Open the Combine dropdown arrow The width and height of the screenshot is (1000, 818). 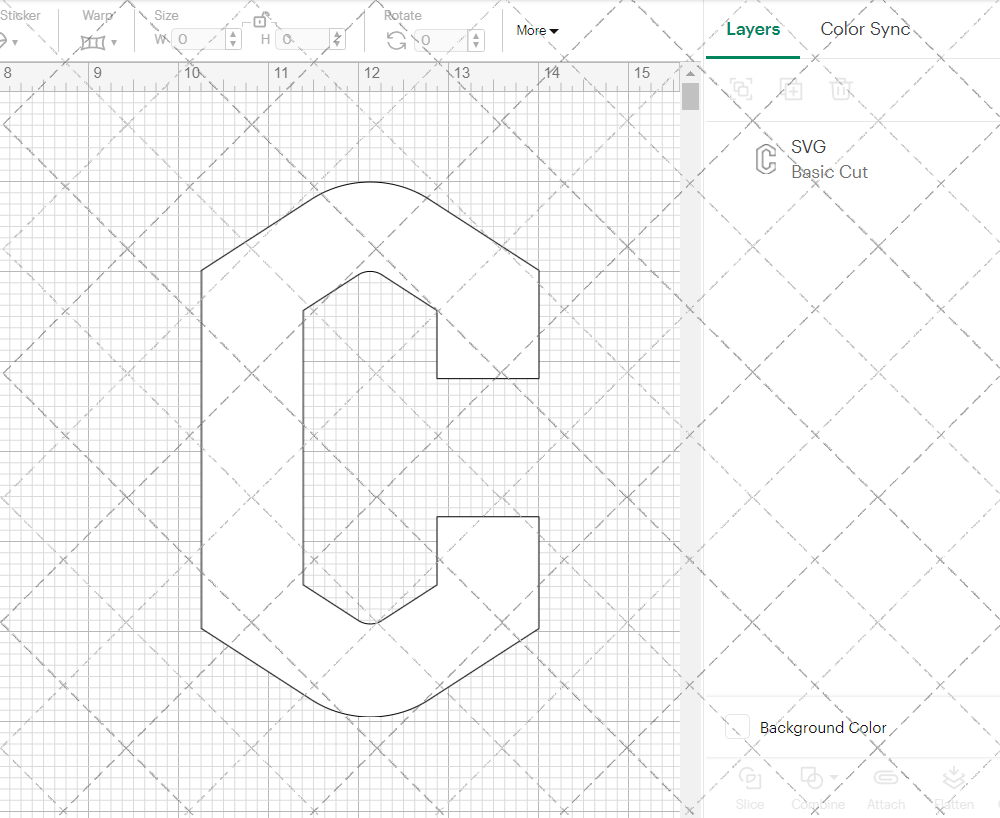[833, 777]
